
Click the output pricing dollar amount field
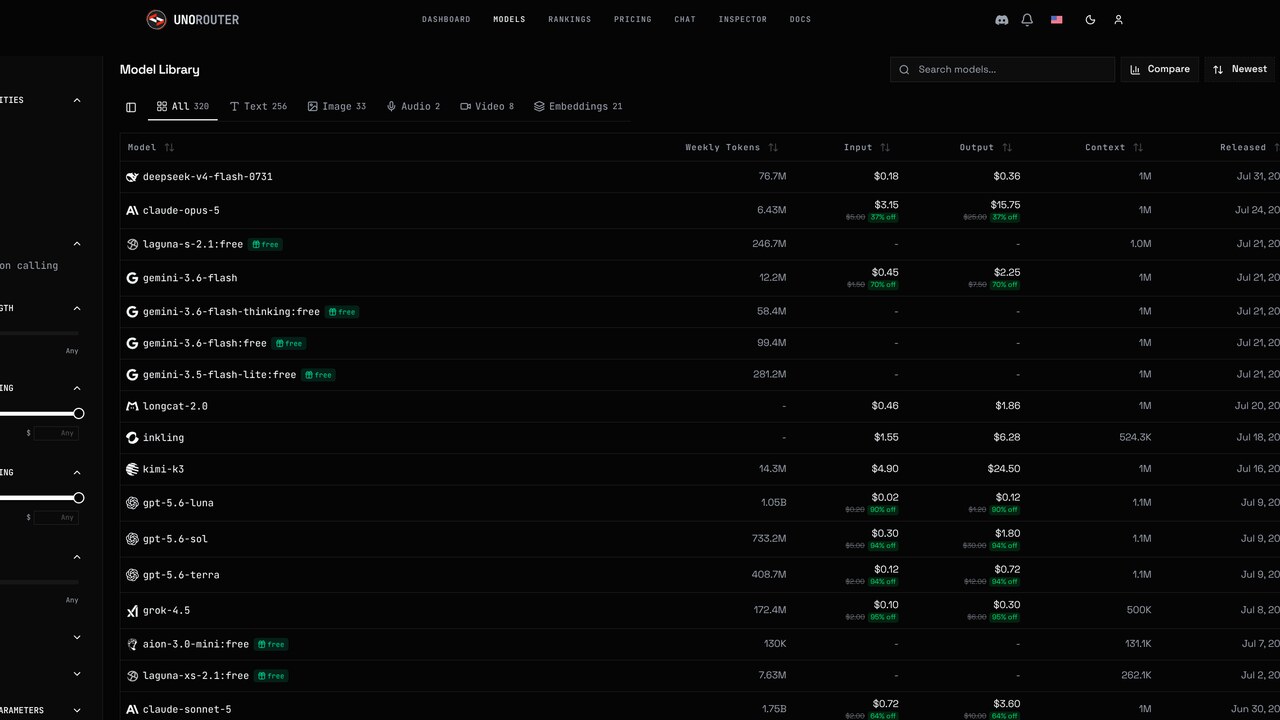click(x=56, y=517)
